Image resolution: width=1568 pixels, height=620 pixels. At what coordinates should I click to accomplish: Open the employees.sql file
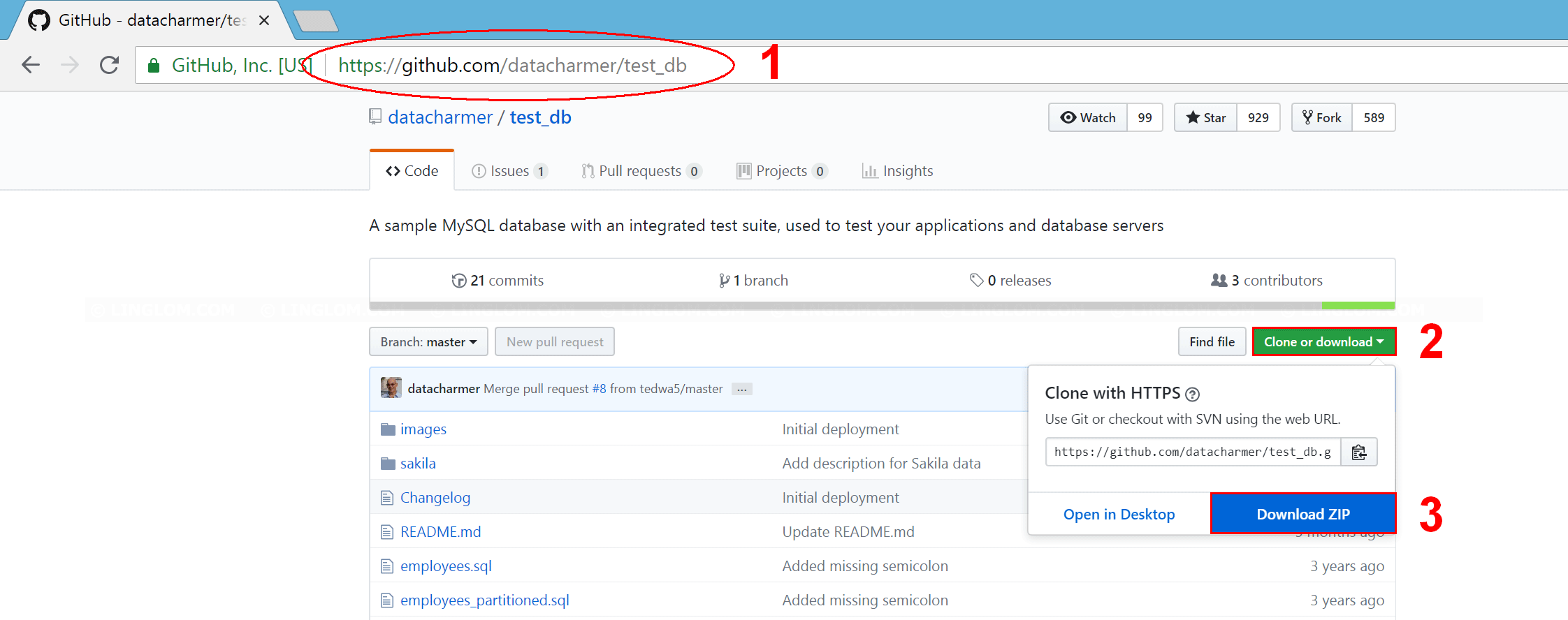click(446, 566)
